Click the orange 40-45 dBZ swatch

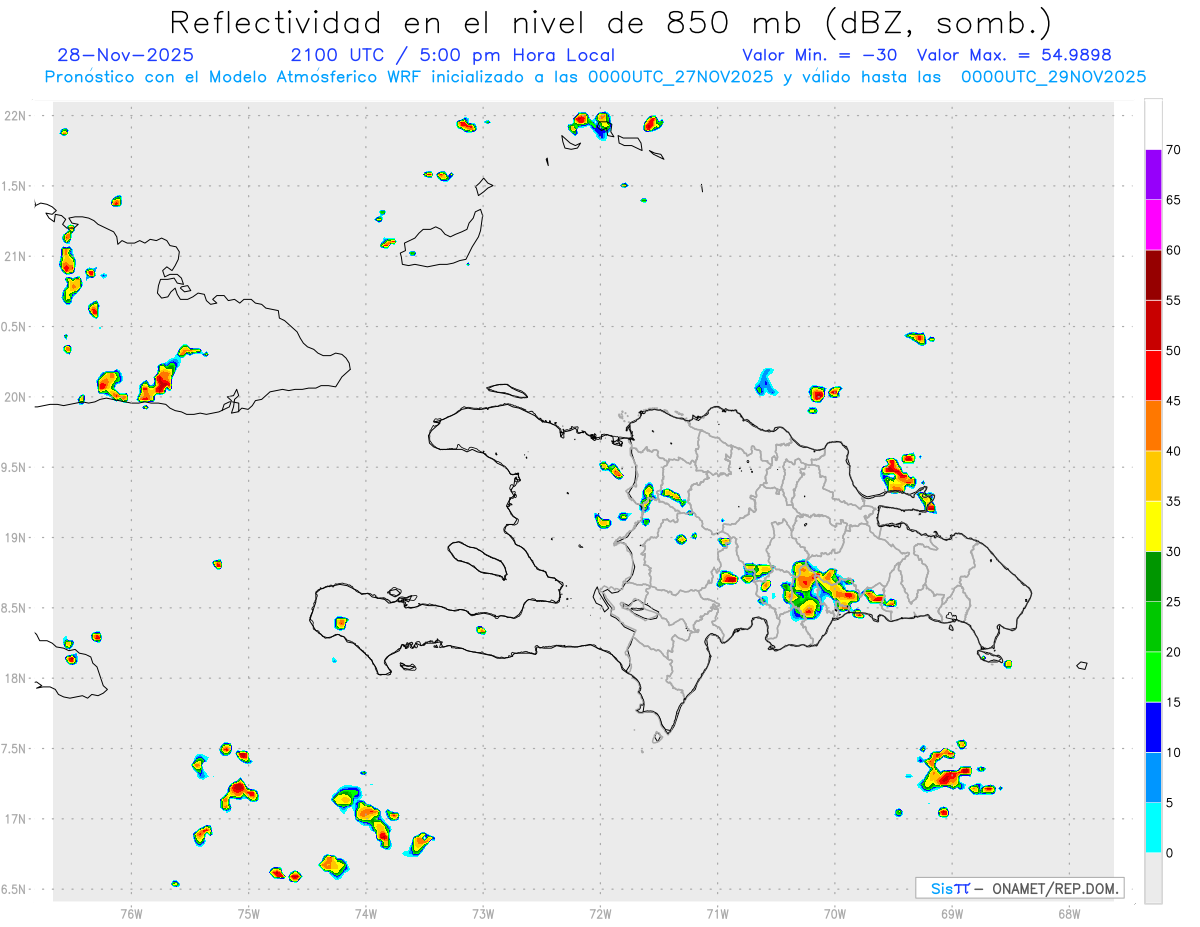point(1153,426)
